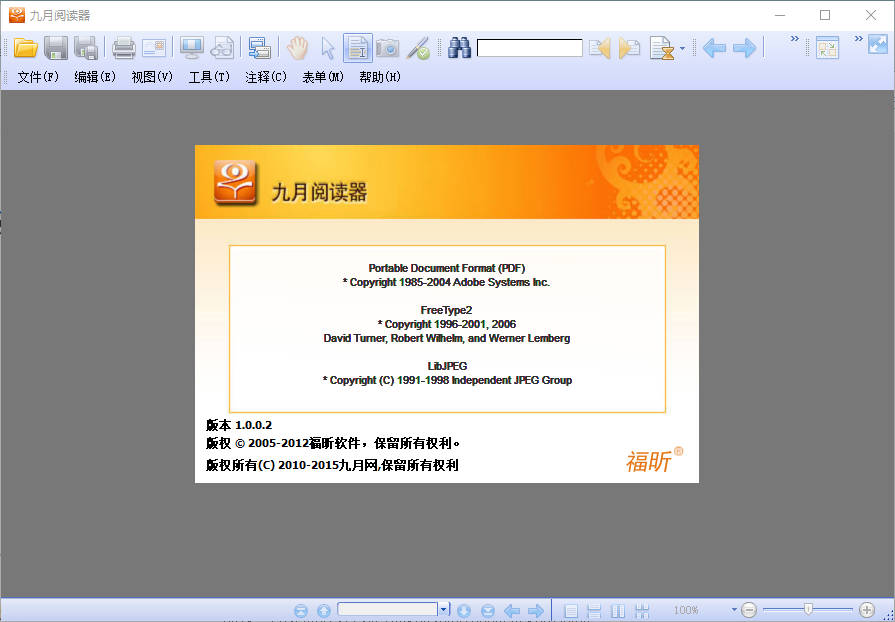The image size is (895, 622).
Task: Go to the previous page in status bar
Action: (x=324, y=611)
